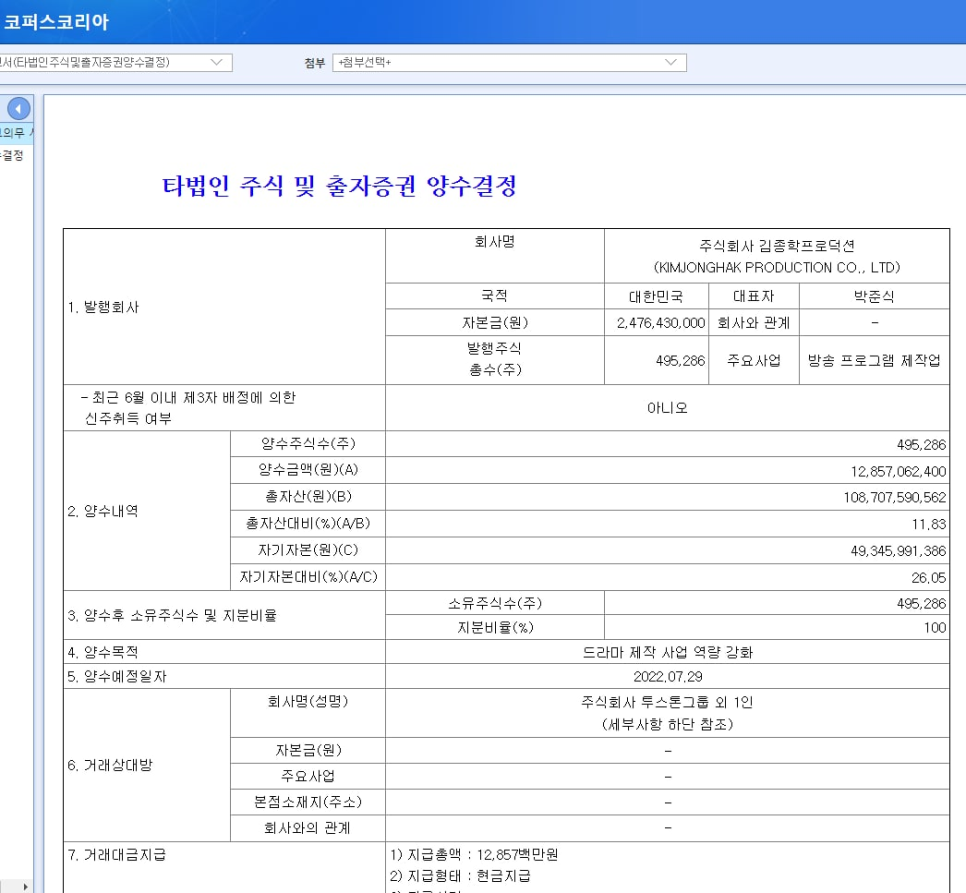Collapse the left sidebar with the round arrow button
Screen dimensions: 966x893
point(18,109)
